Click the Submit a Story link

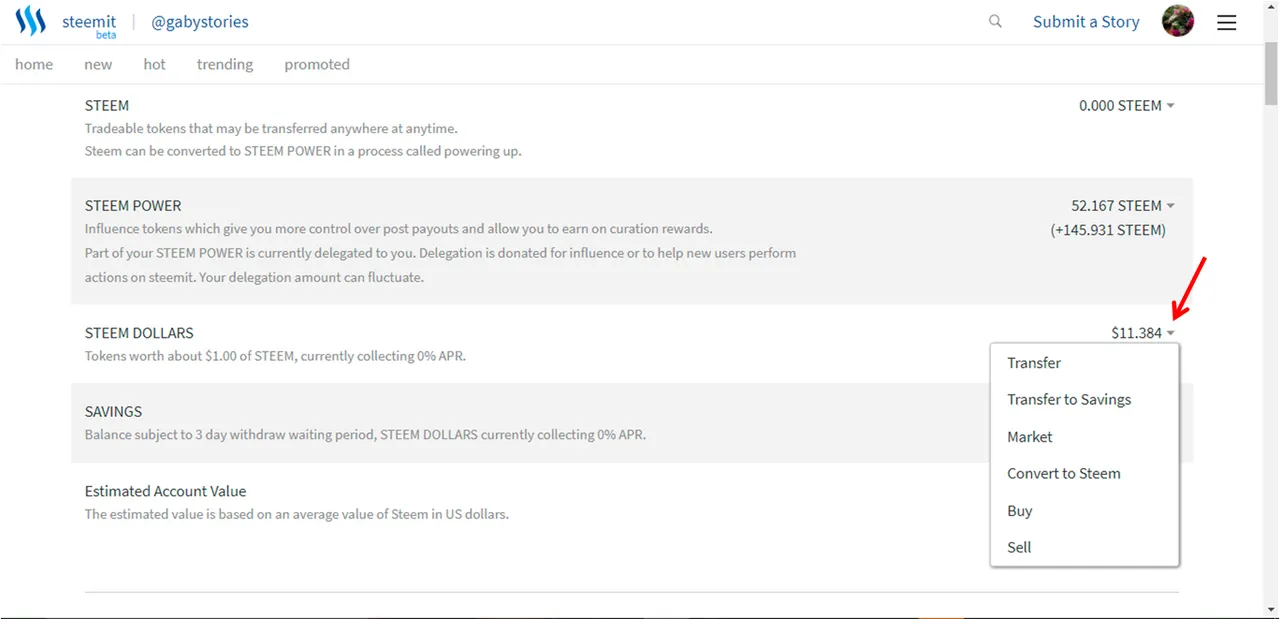click(1086, 22)
